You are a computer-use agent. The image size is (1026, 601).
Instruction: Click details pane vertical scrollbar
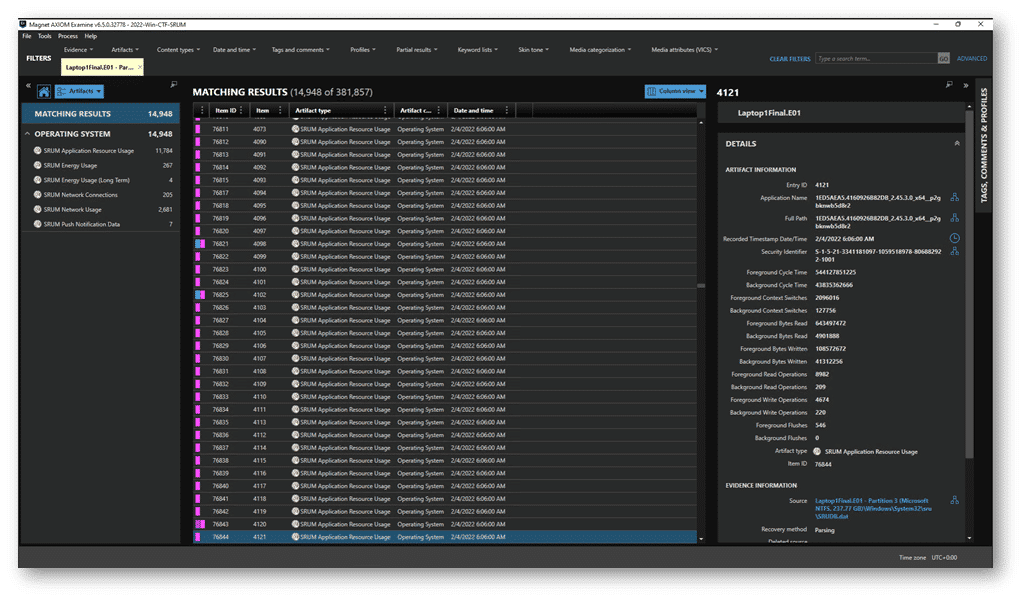[x=969, y=284]
